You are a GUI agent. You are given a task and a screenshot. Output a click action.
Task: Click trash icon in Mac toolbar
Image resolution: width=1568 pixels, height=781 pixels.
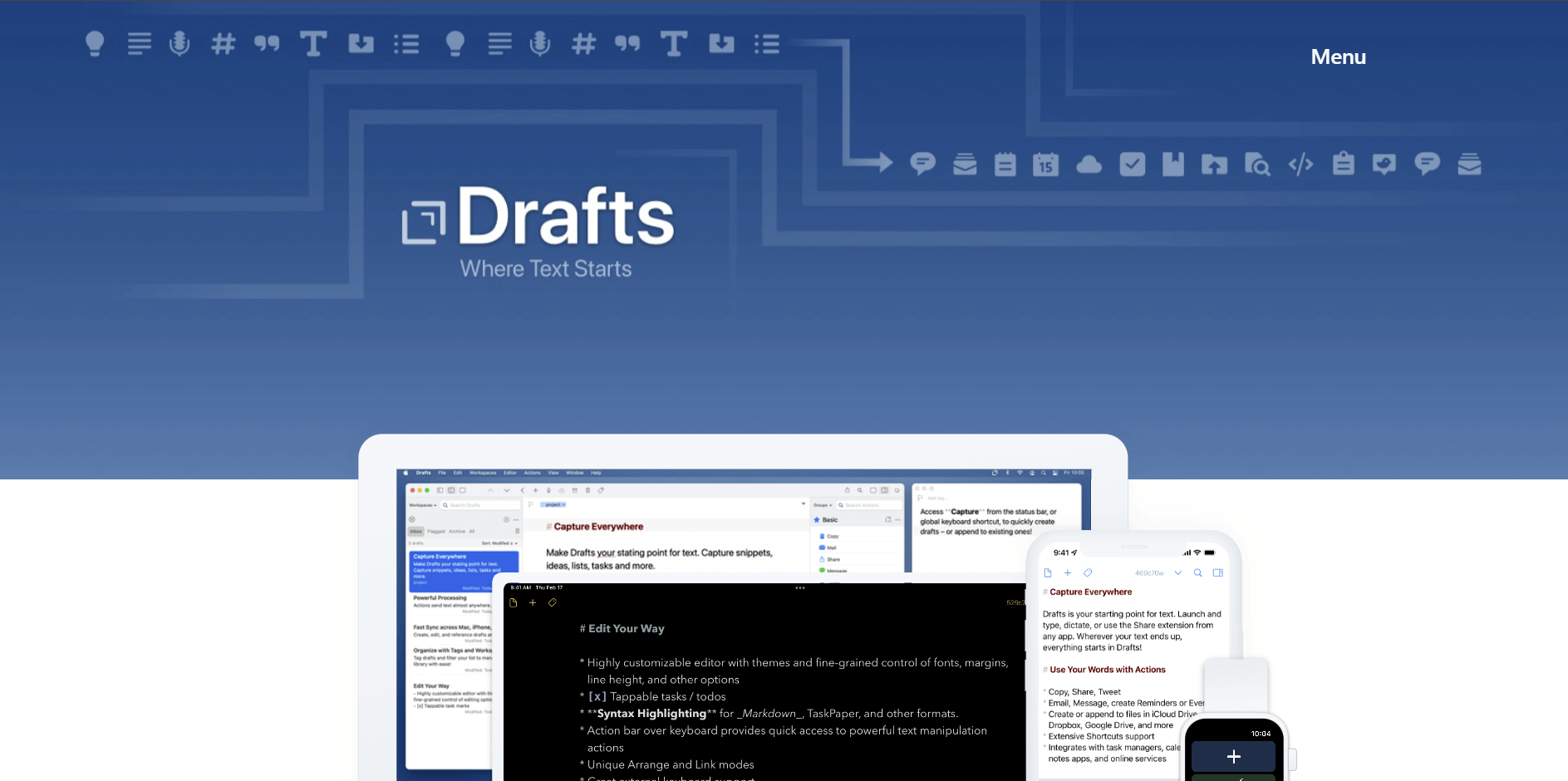pyautogui.click(x=587, y=490)
